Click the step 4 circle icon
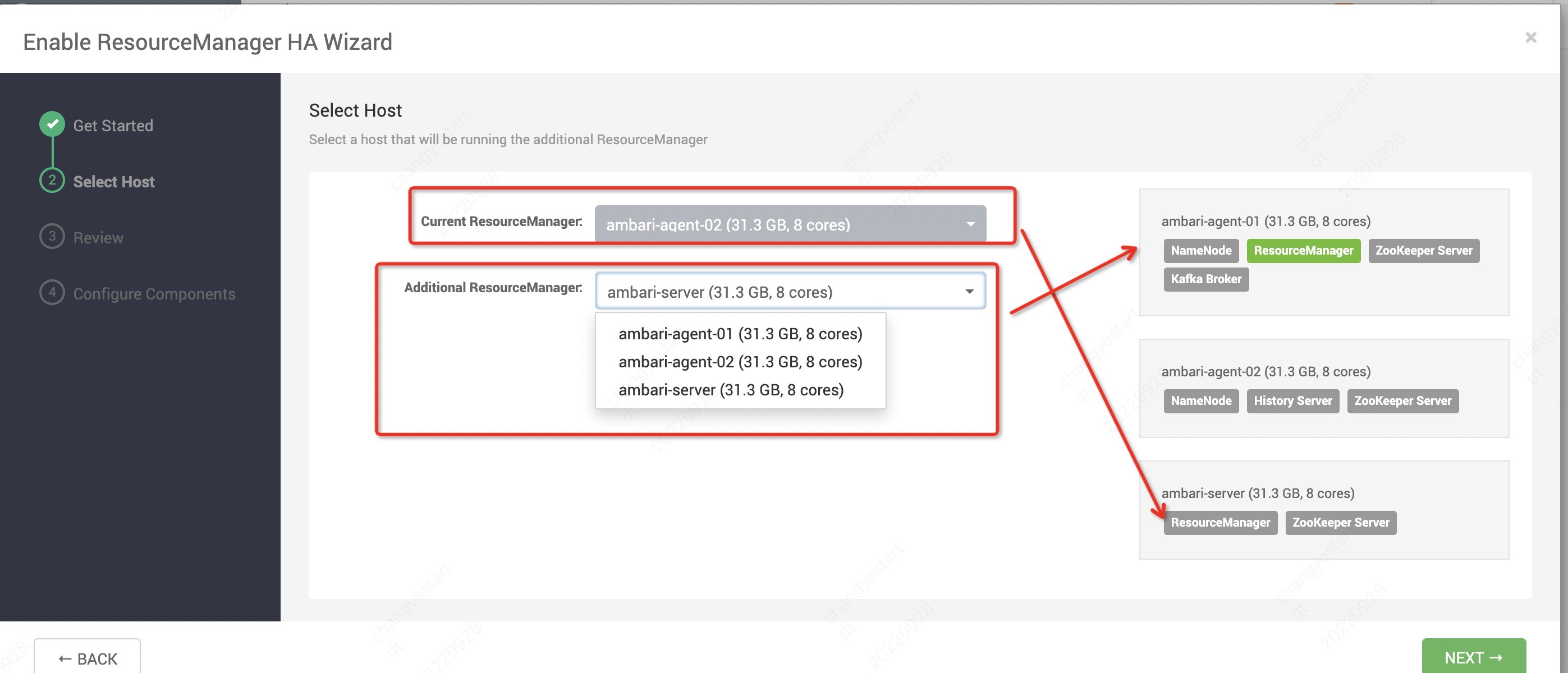The height and width of the screenshot is (673, 1568). coord(52,292)
